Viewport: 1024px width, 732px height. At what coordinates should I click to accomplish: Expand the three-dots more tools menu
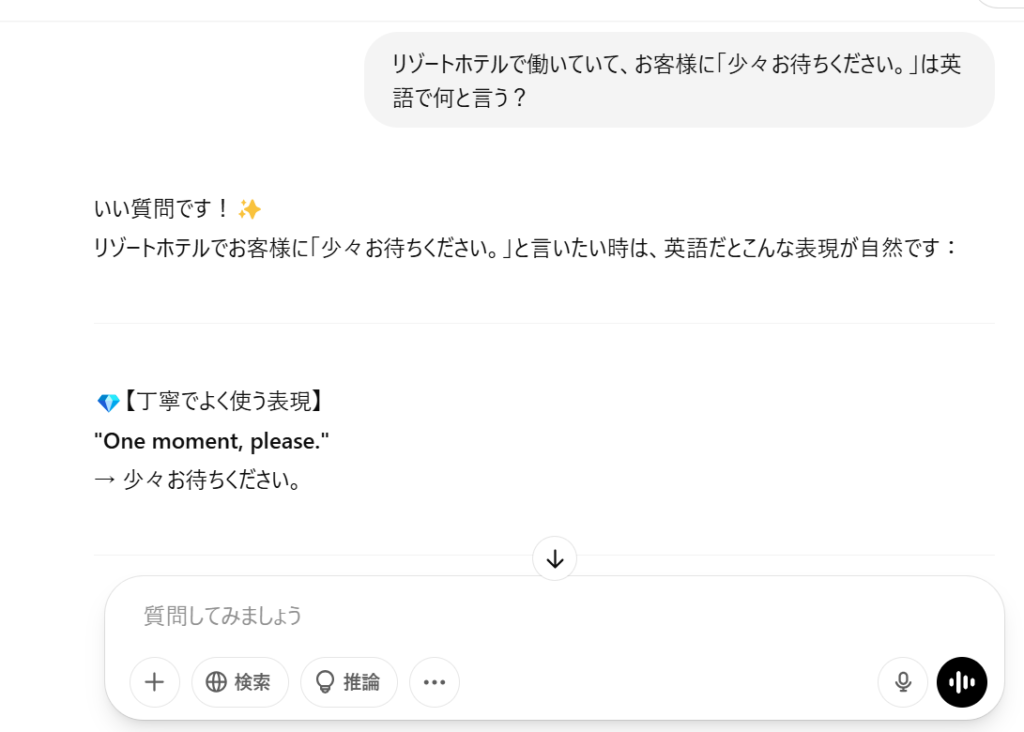[x=434, y=682]
